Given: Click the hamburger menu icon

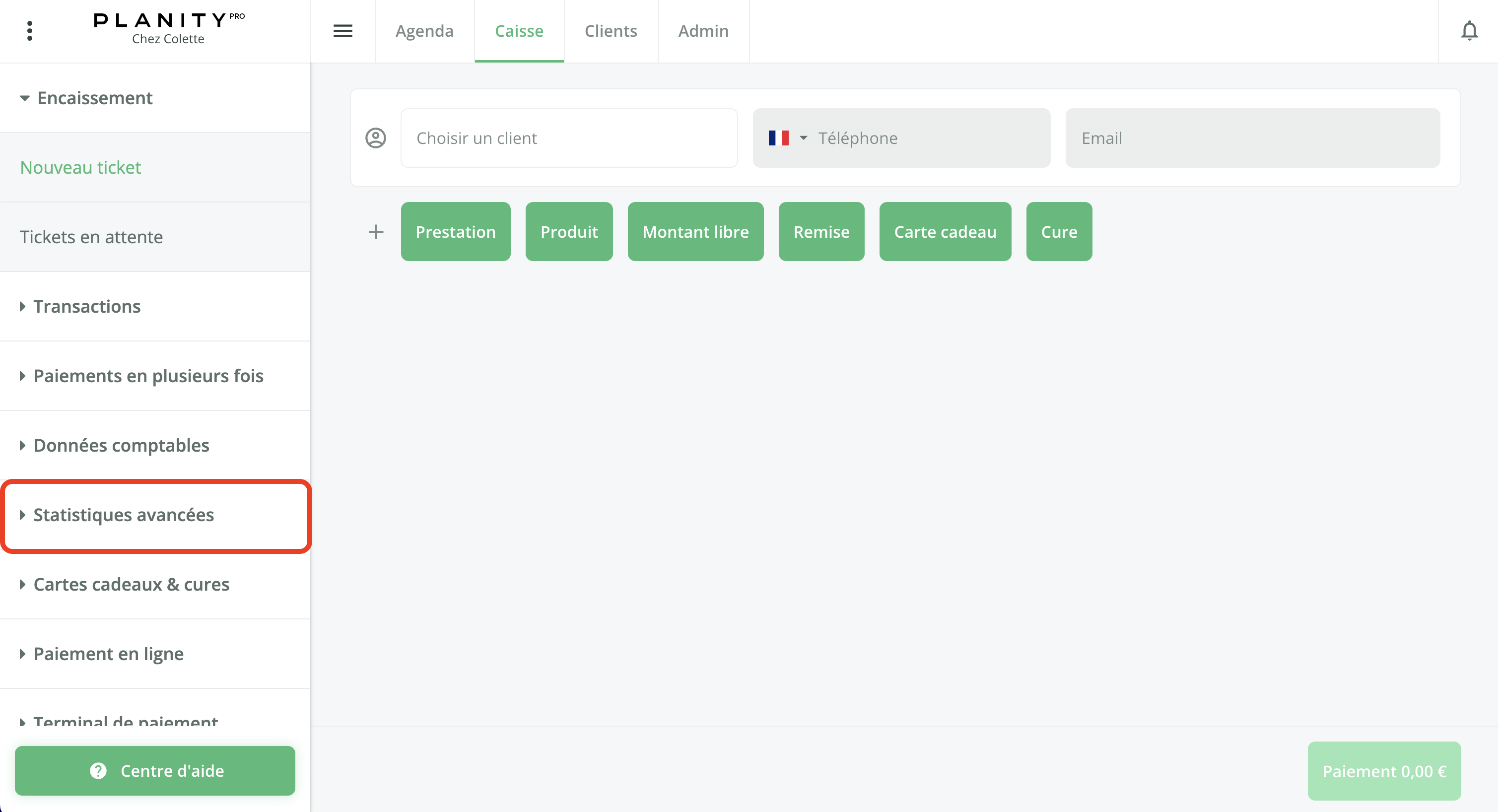Looking at the screenshot, I should coord(342,31).
